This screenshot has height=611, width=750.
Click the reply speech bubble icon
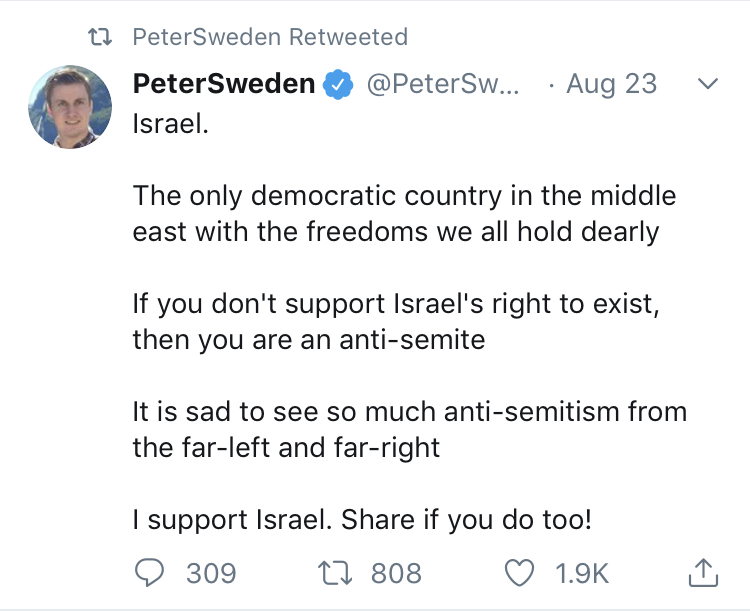point(151,572)
